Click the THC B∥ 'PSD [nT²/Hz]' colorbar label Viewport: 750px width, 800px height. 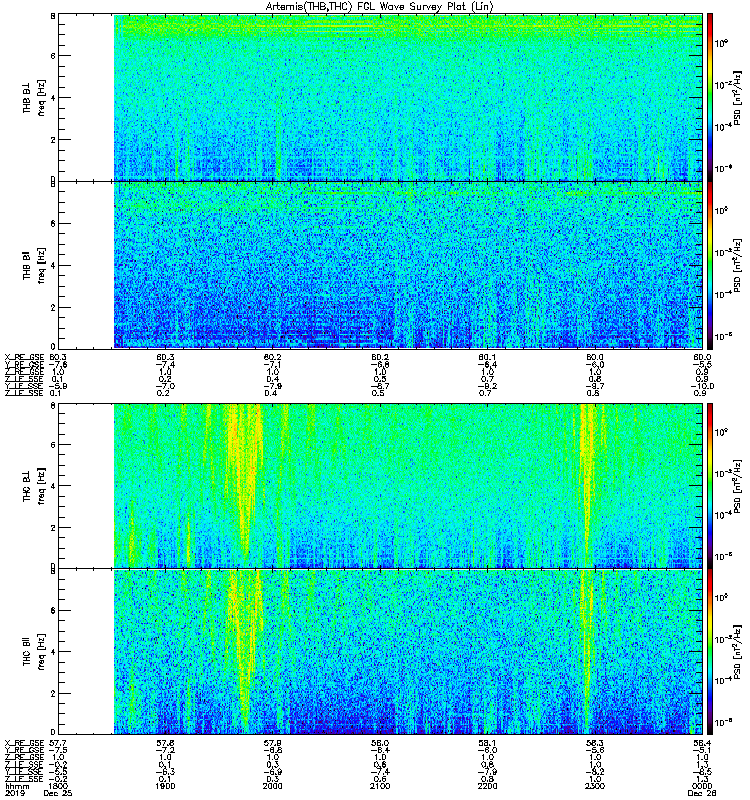[737, 652]
